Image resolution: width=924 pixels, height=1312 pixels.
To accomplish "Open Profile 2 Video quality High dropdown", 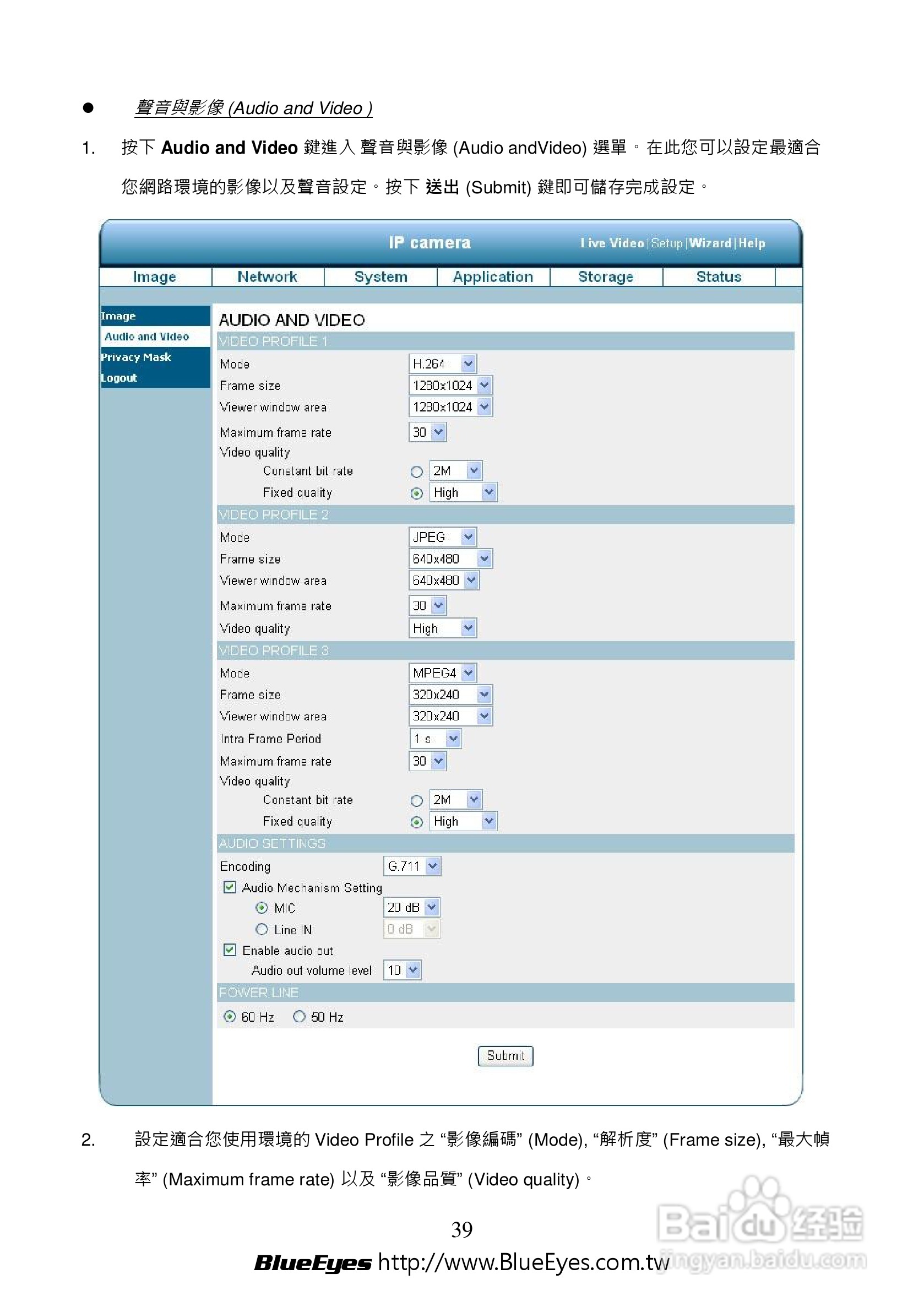I will [442, 628].
